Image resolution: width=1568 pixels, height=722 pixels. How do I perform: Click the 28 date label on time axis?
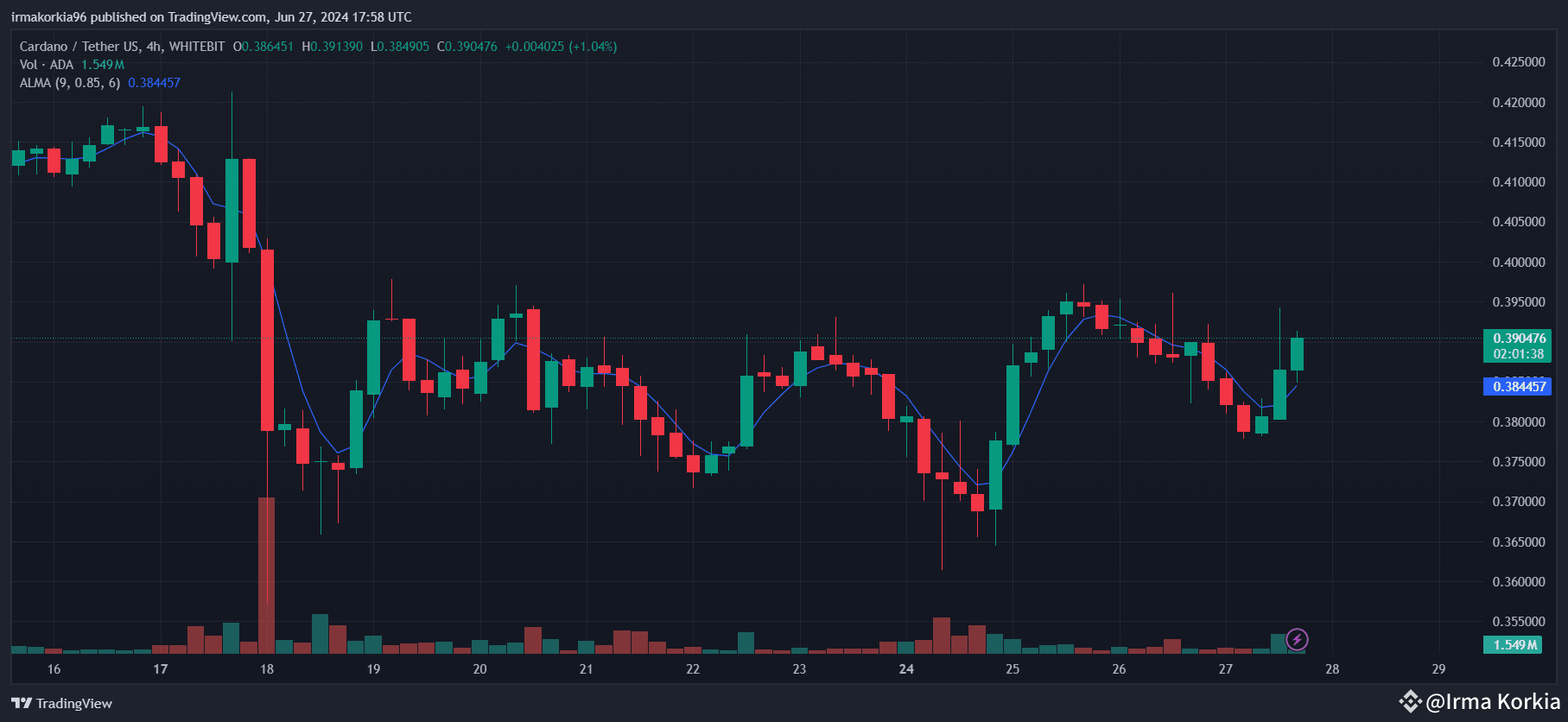[1332, 668]
